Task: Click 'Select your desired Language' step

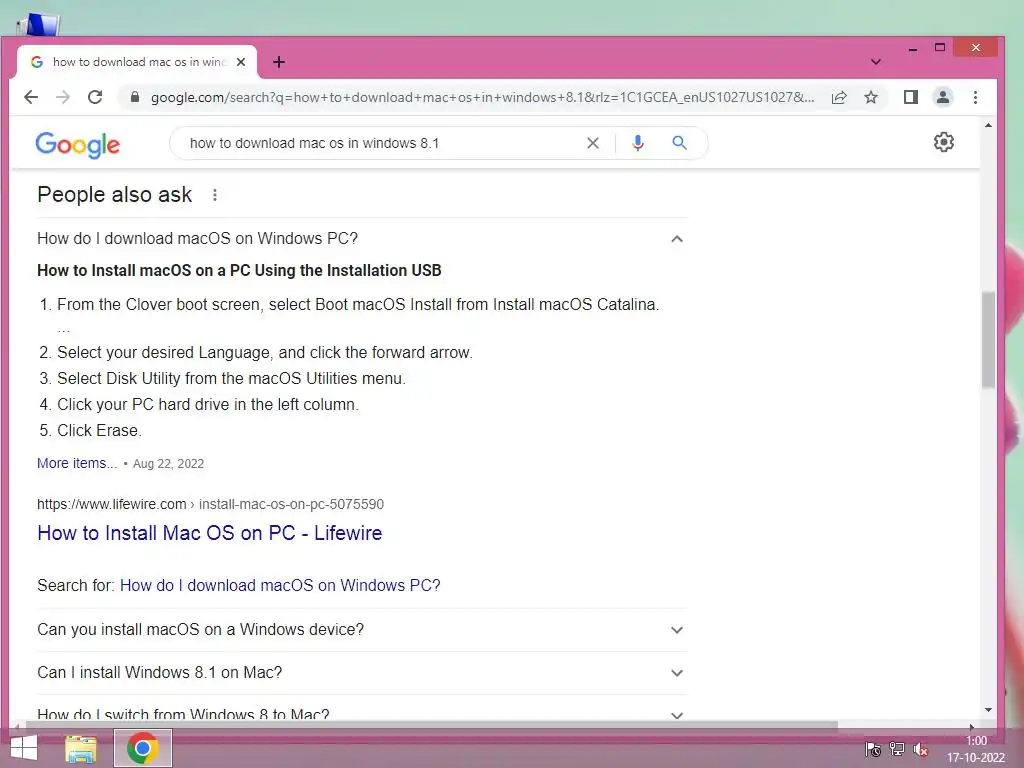Action: [x=264, y=353]
